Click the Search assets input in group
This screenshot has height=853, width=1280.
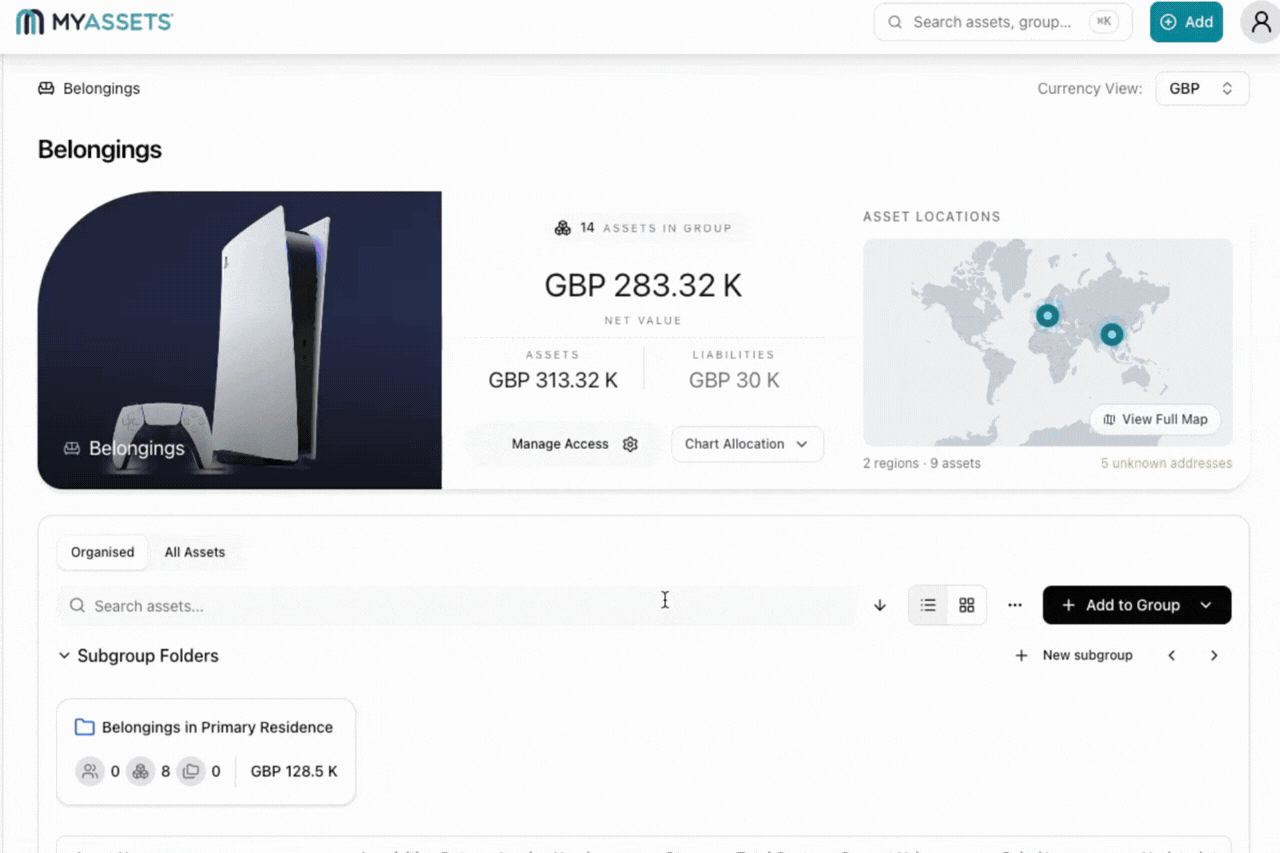457,605
